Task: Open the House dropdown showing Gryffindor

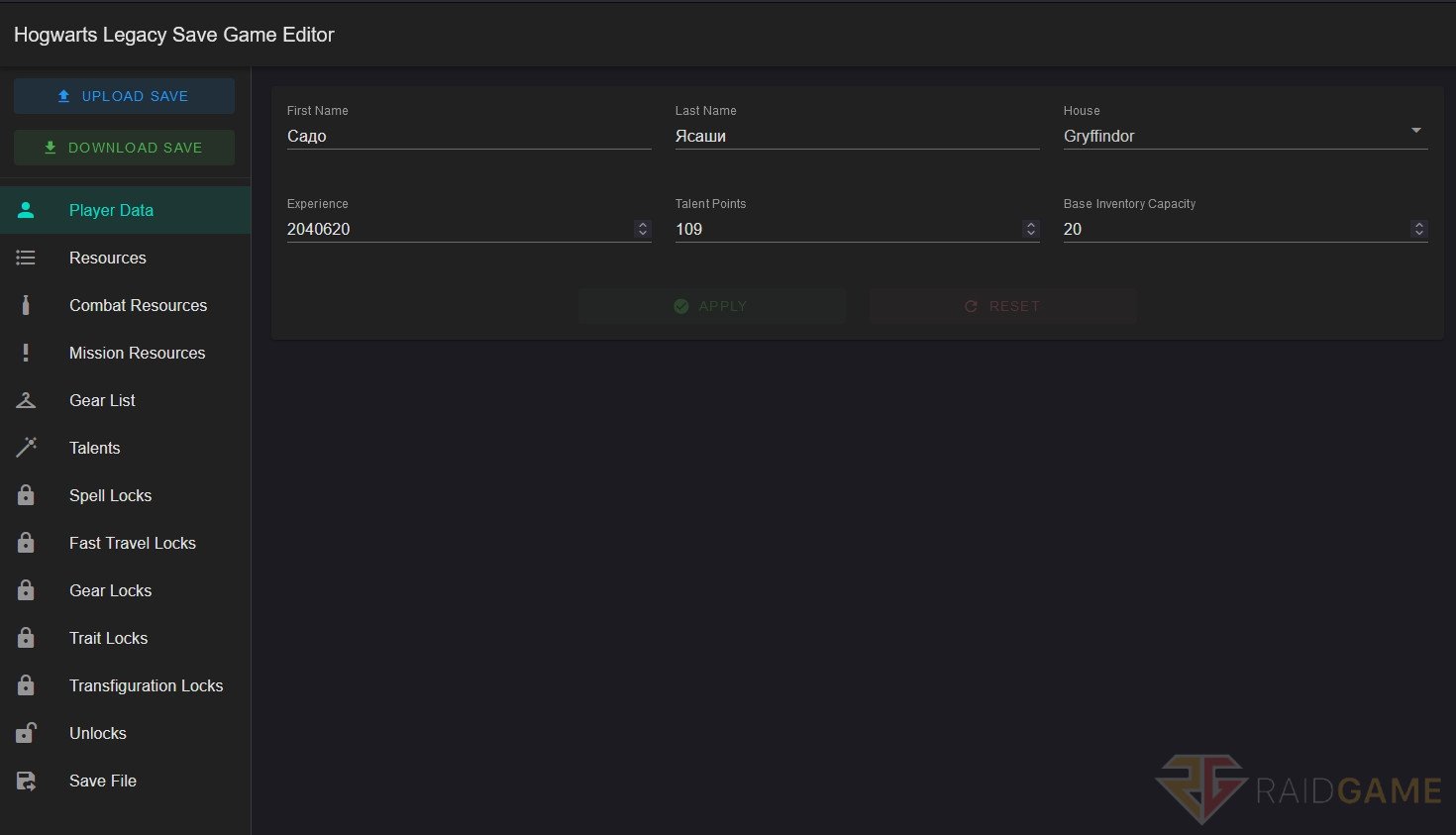Action: tap(1245, 136)
